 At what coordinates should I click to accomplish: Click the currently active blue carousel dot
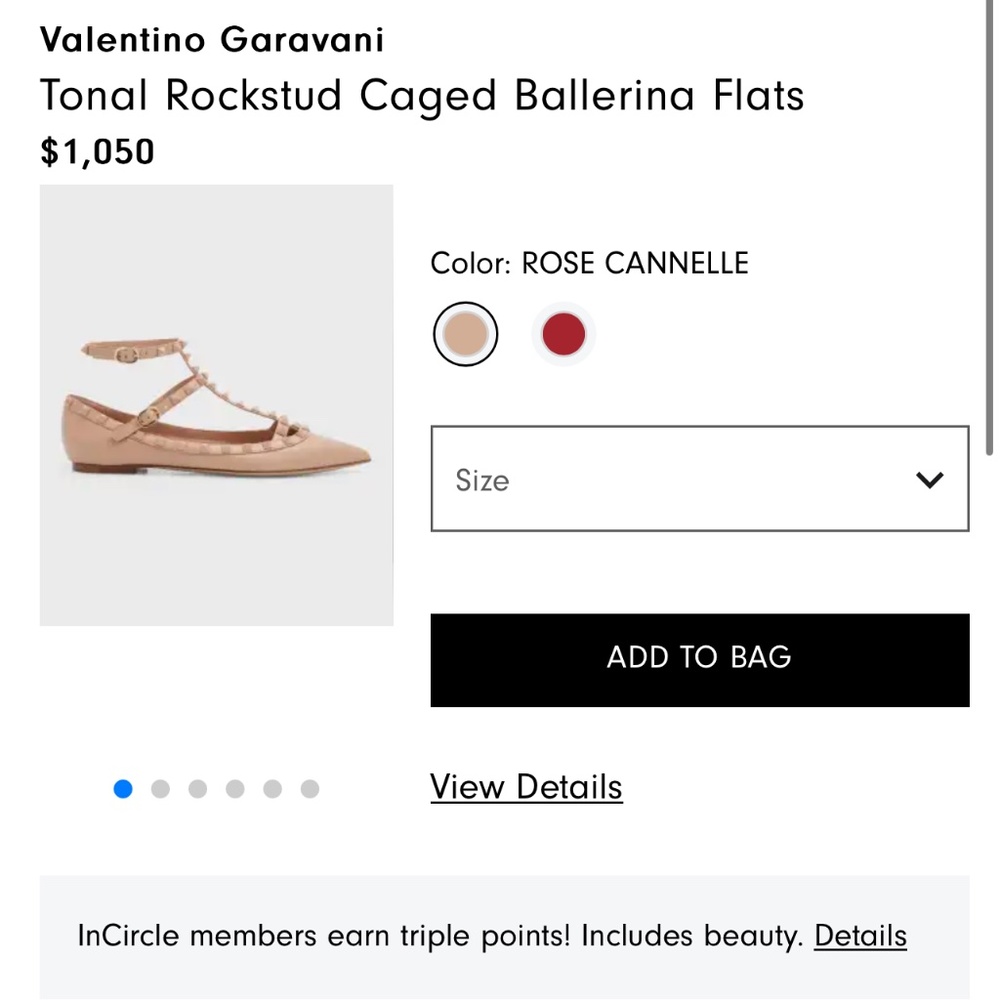(123, 789)
